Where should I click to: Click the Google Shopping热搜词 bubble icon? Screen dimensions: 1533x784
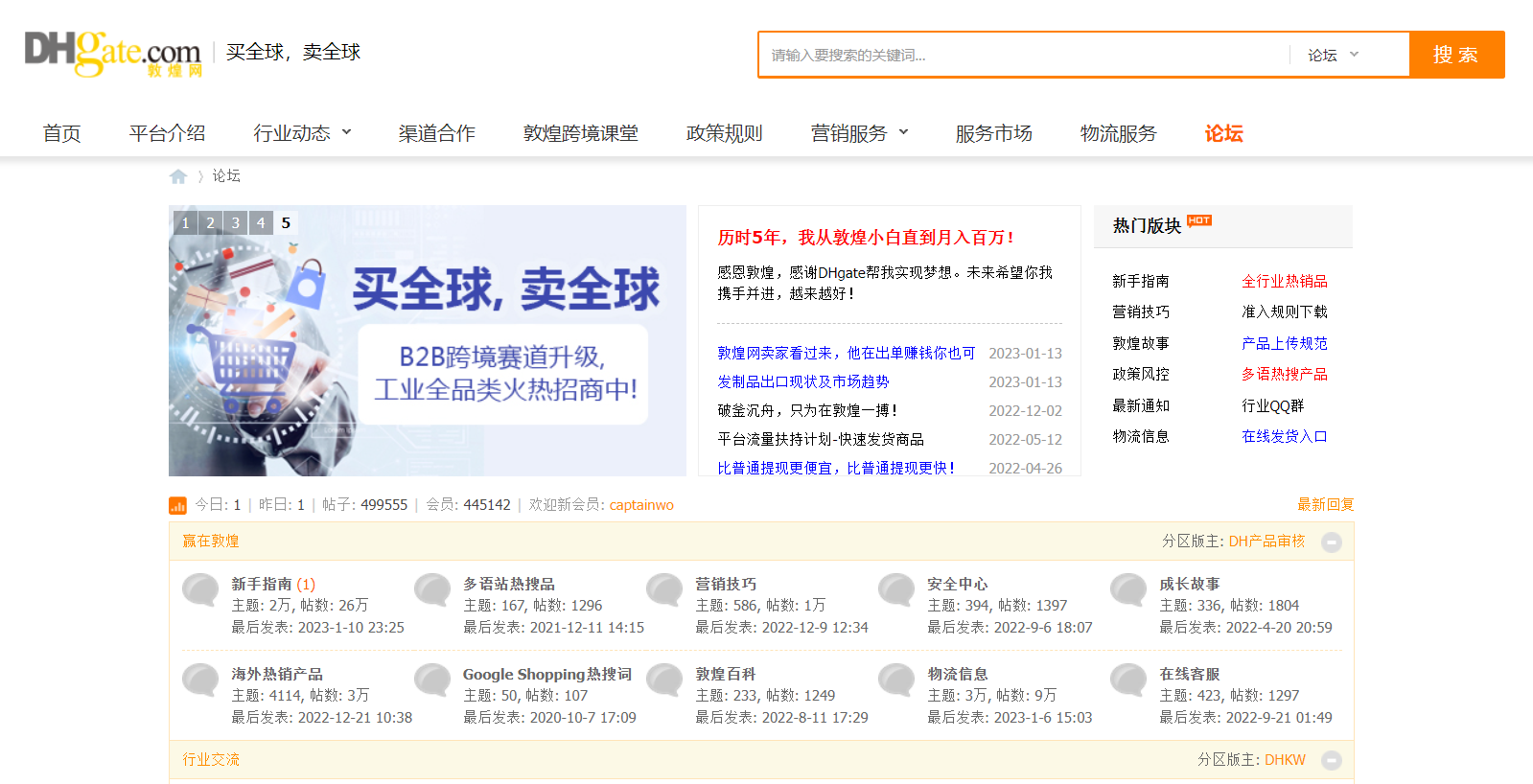point(432,680)
